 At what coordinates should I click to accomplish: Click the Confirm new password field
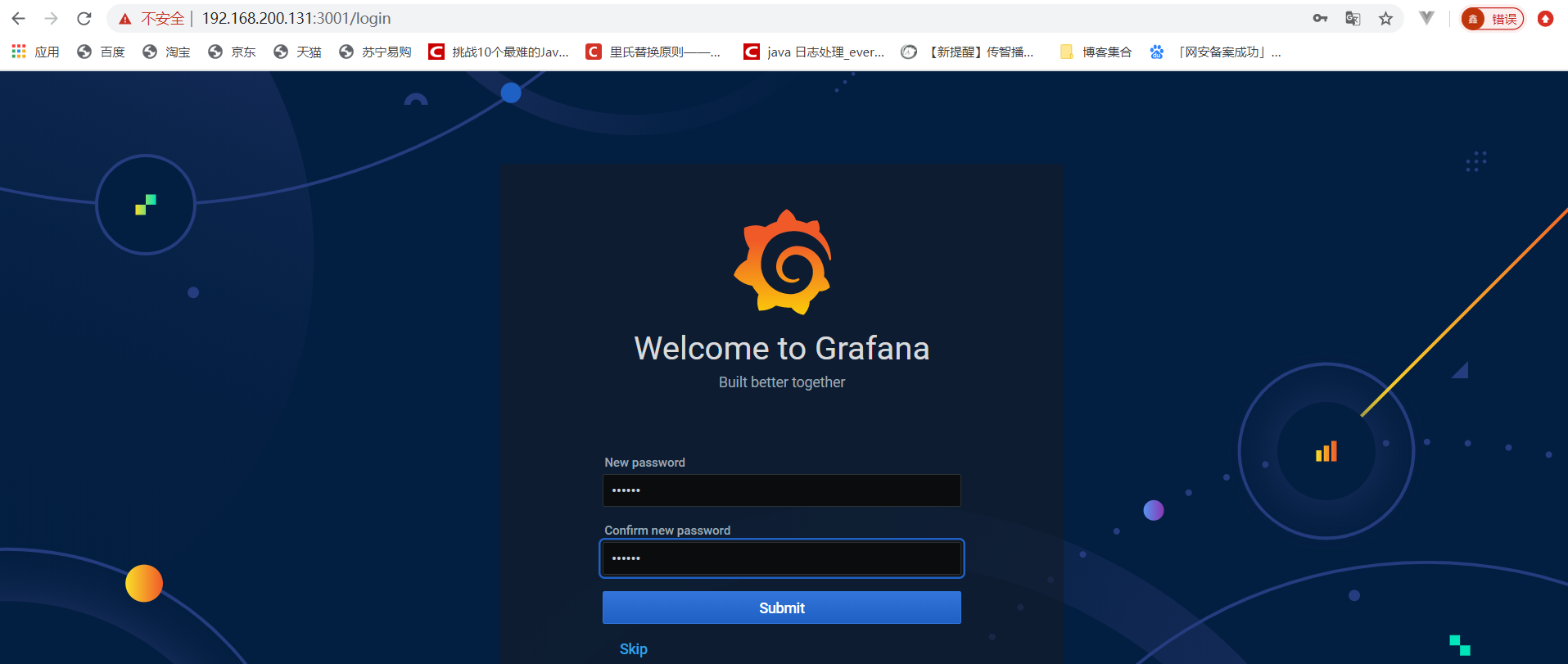click(x=781, y=558)
